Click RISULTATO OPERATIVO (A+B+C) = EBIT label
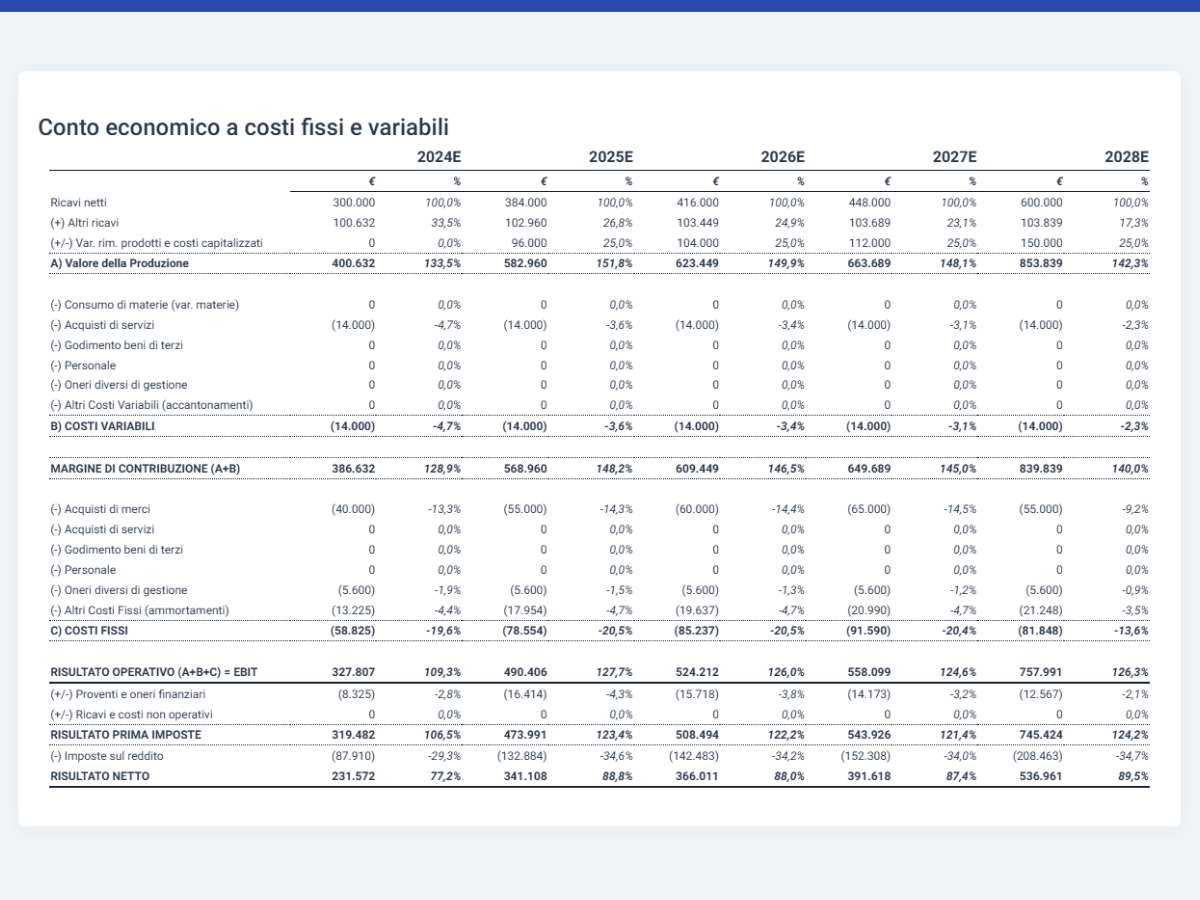 154,672
